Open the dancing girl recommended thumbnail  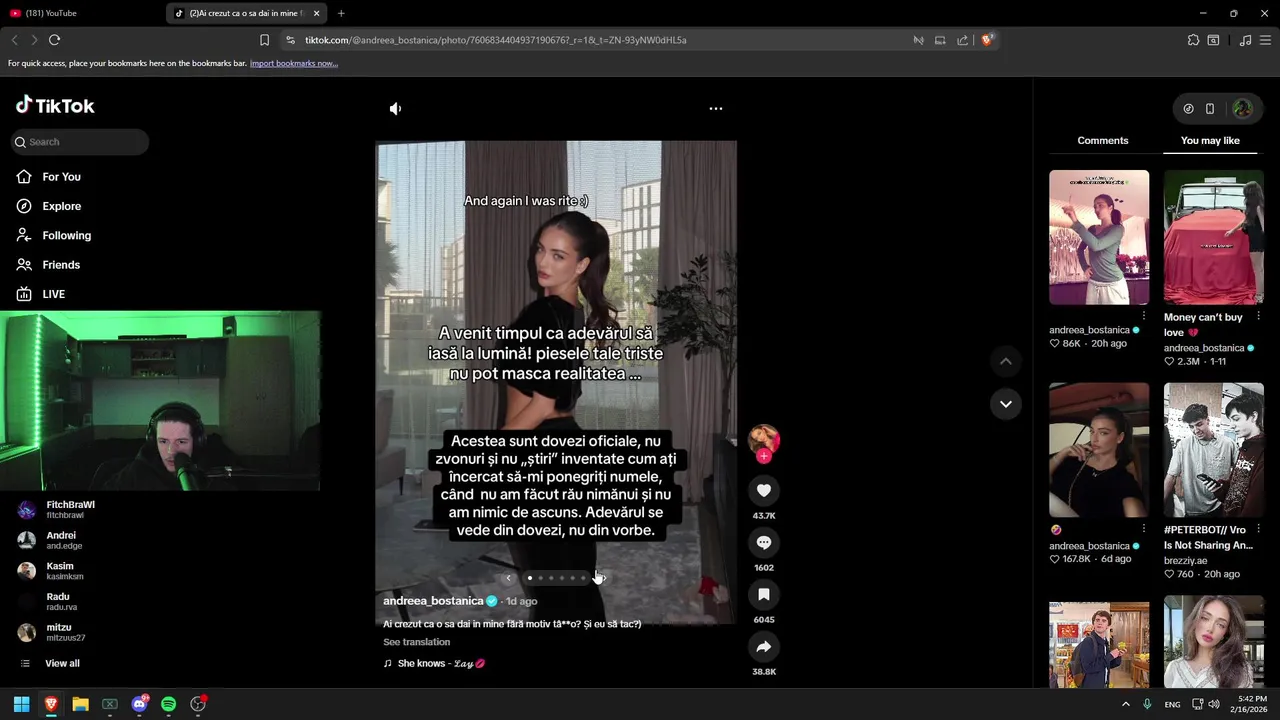click(x=1099, y=237)
